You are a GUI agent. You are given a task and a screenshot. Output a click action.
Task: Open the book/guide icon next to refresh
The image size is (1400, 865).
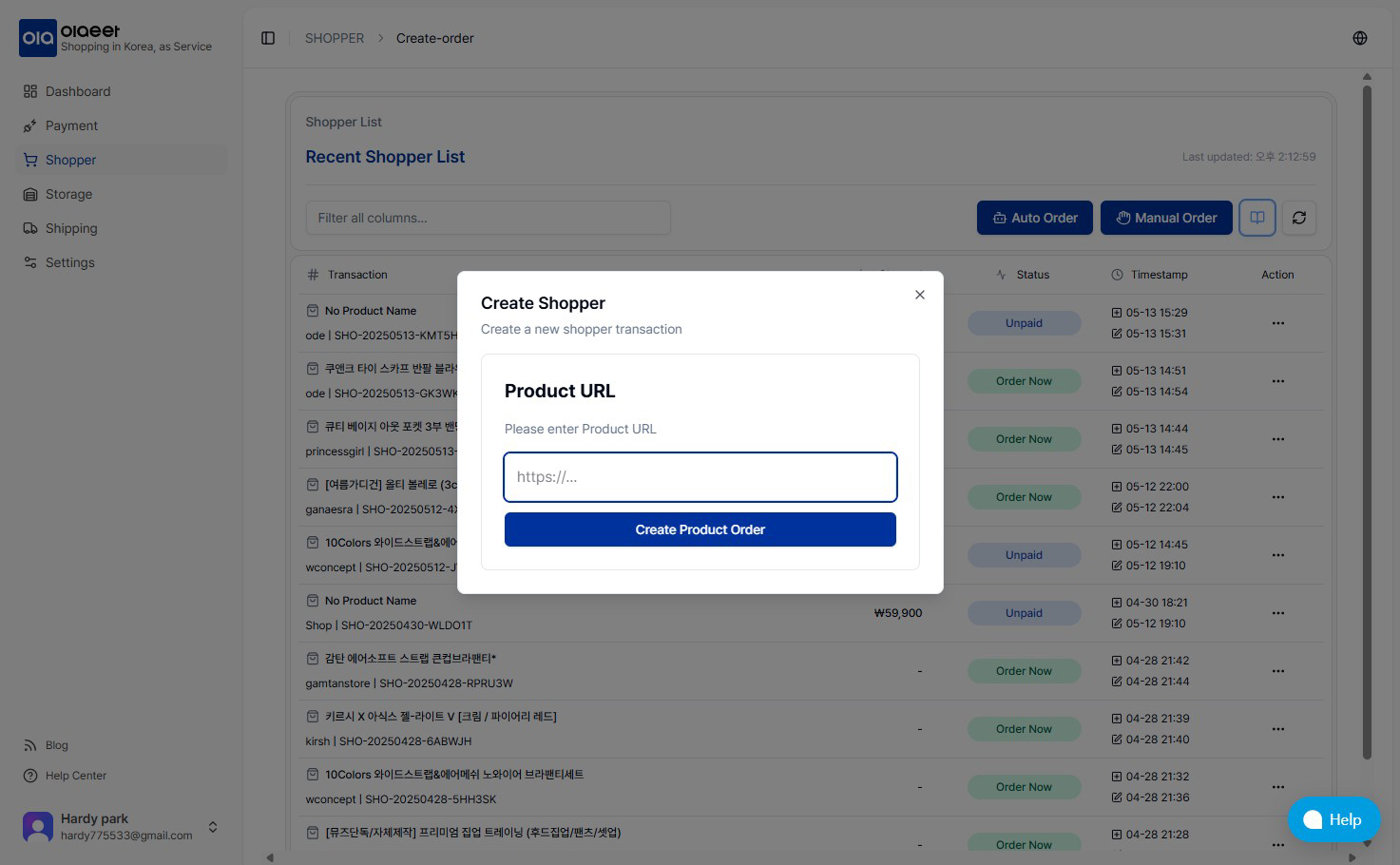pyautogui.click(x=1256, y=218)
